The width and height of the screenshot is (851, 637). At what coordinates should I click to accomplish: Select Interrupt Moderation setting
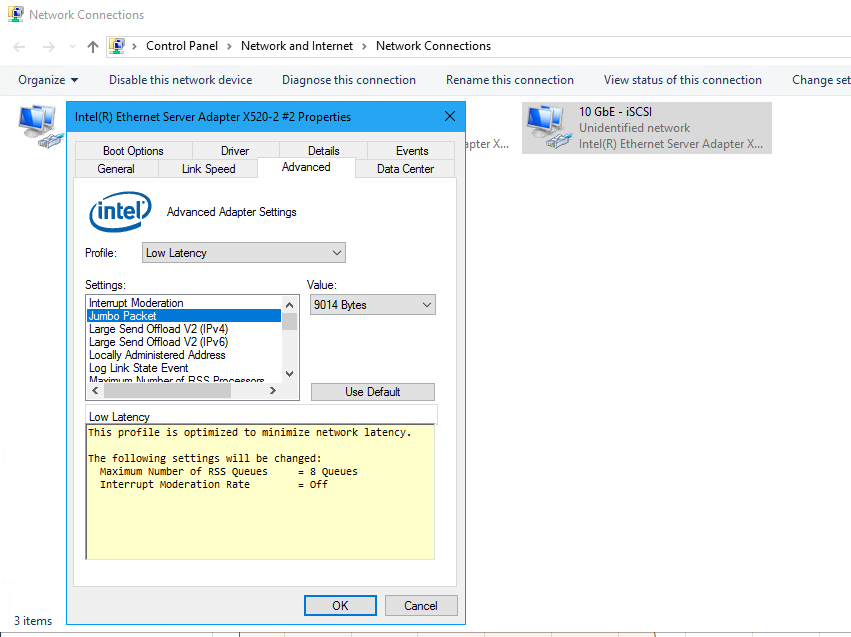(x=184, y=303)
